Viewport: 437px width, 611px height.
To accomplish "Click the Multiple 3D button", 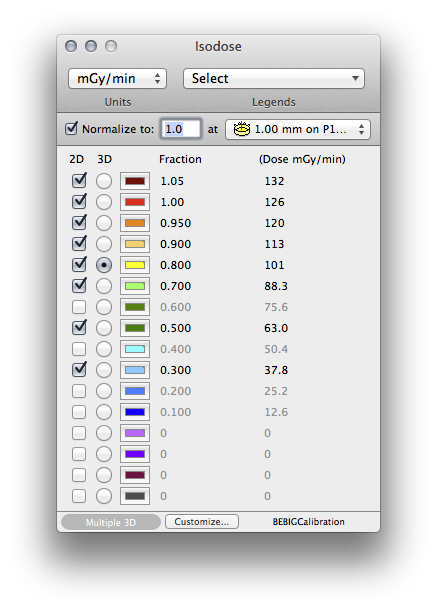I will (x=111, y=522).
